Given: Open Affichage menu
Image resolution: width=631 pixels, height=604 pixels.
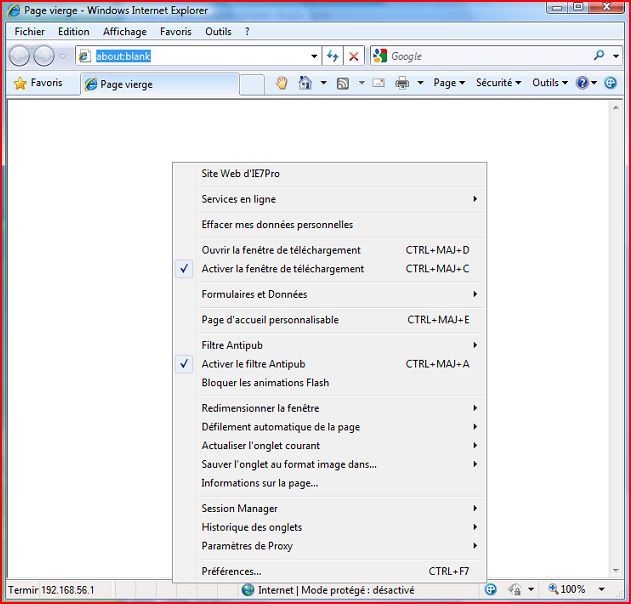Looking at the screenshot, I should click(125, 31).
